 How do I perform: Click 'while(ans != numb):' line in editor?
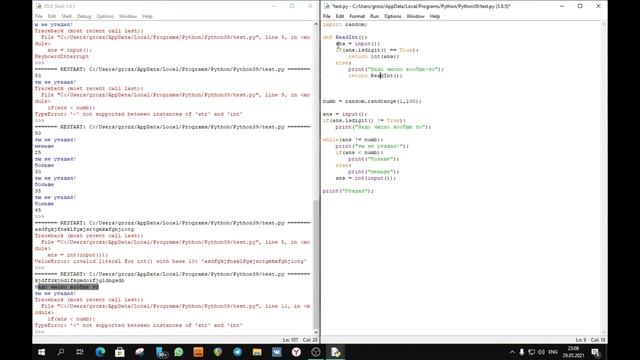click(x=353, y=140)
